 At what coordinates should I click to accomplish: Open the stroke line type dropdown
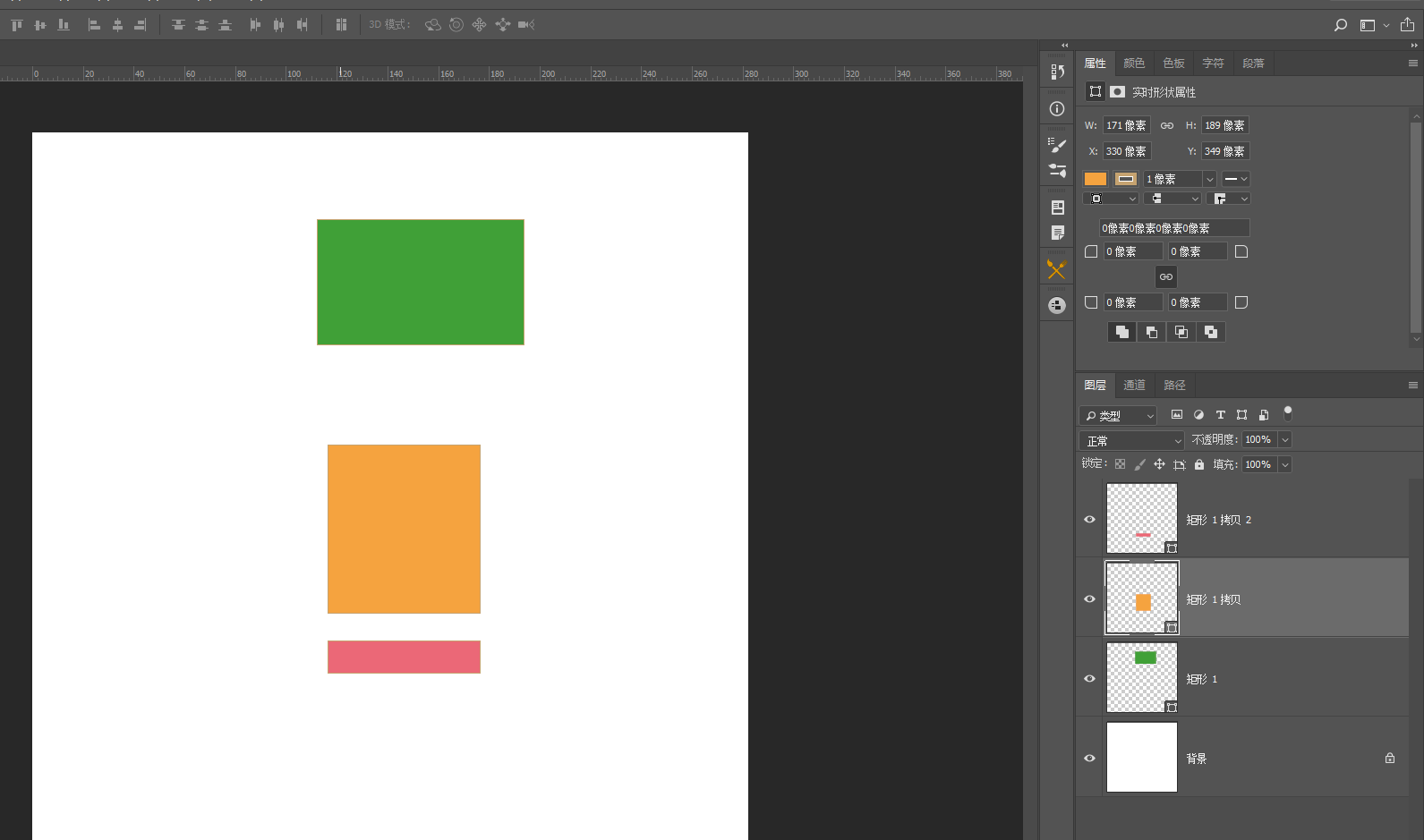coord(1235,180)
